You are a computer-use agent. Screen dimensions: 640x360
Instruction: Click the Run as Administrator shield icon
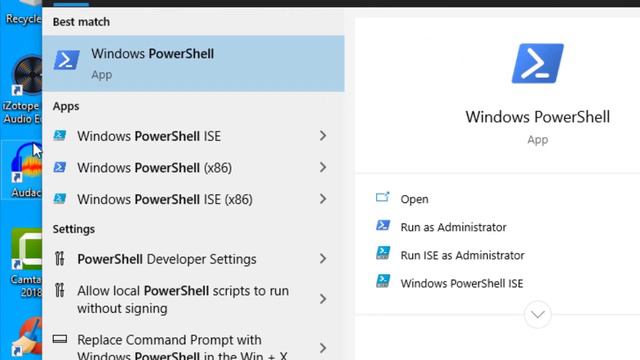[383, 225]
